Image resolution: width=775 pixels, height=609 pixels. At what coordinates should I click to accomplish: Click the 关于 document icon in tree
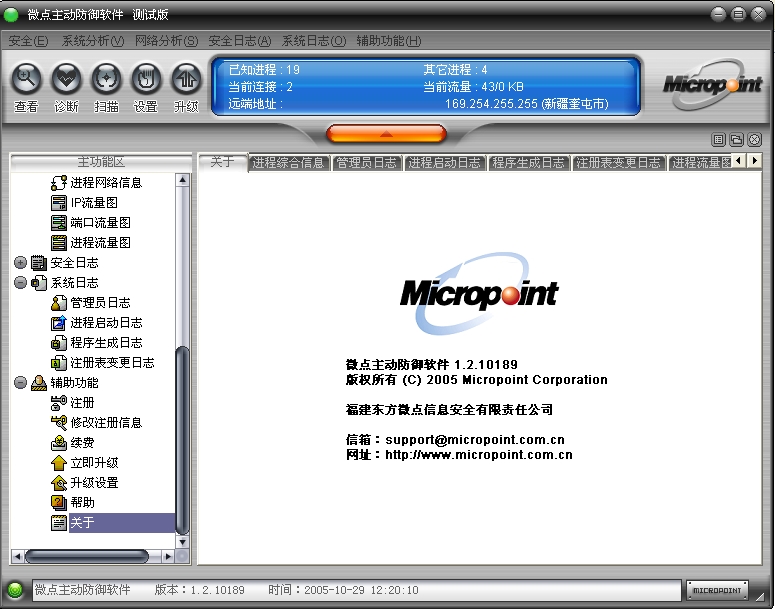click(59, 523)
